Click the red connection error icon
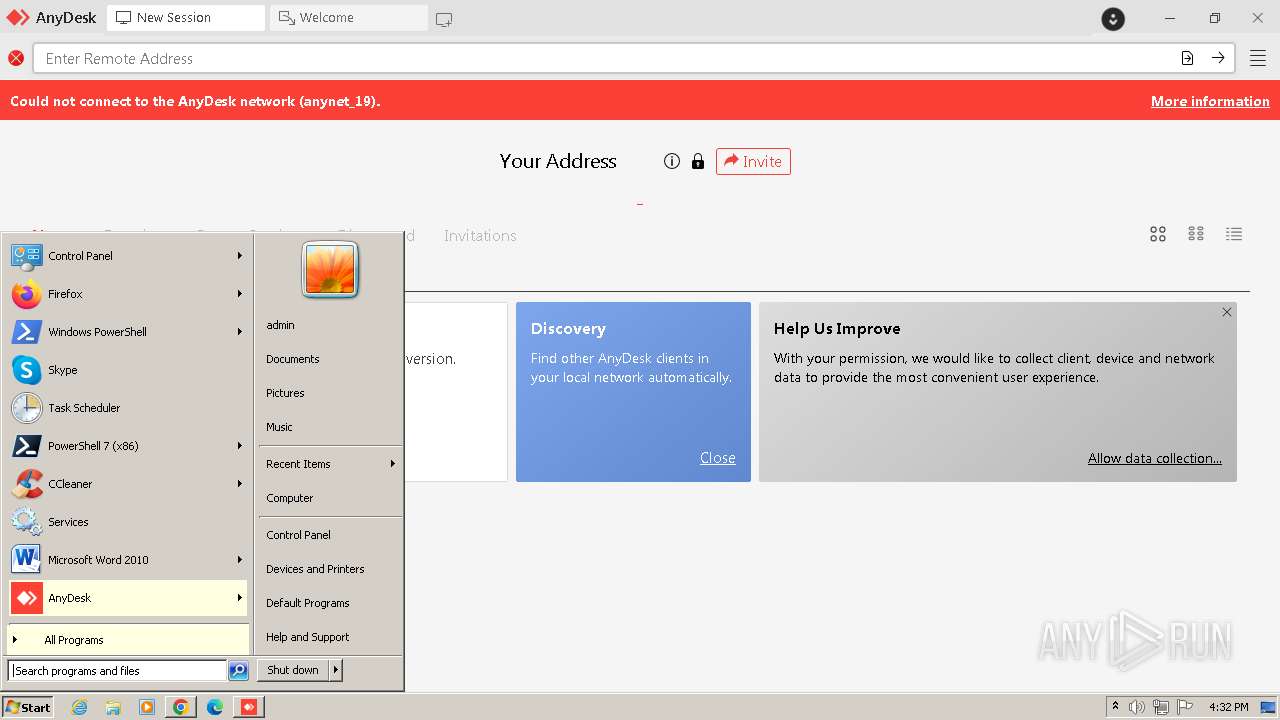Screen dimensions: 1280x720 tap(16, 58)
